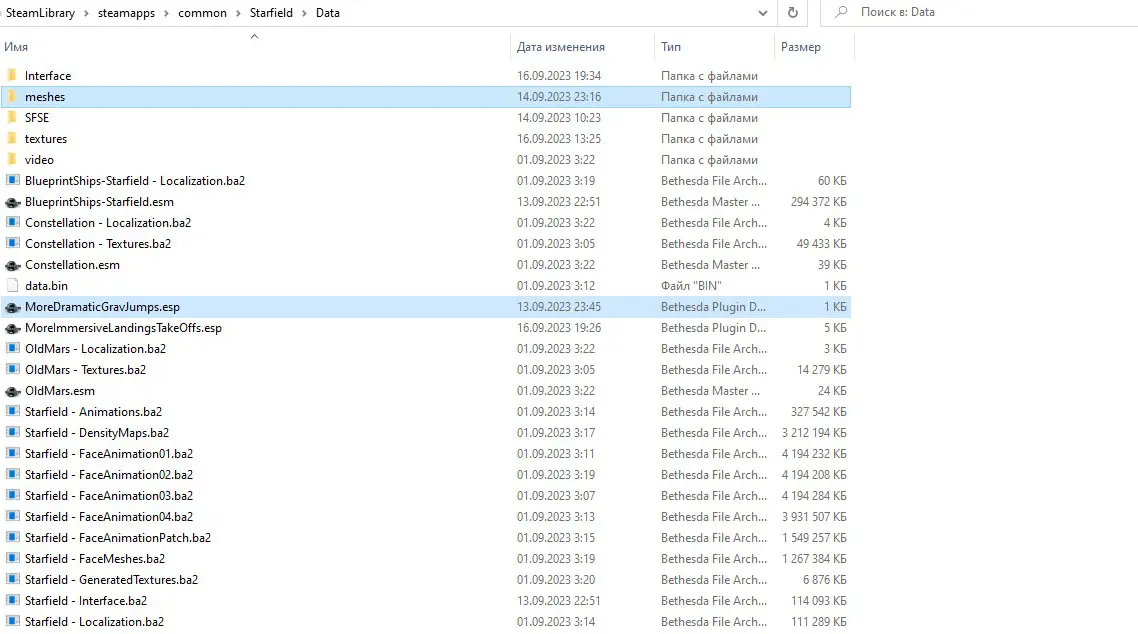This screenshot has width=1138, height=634.
Task: Click icon of Constellation - Localization.ba2
Action: [12, 223]
